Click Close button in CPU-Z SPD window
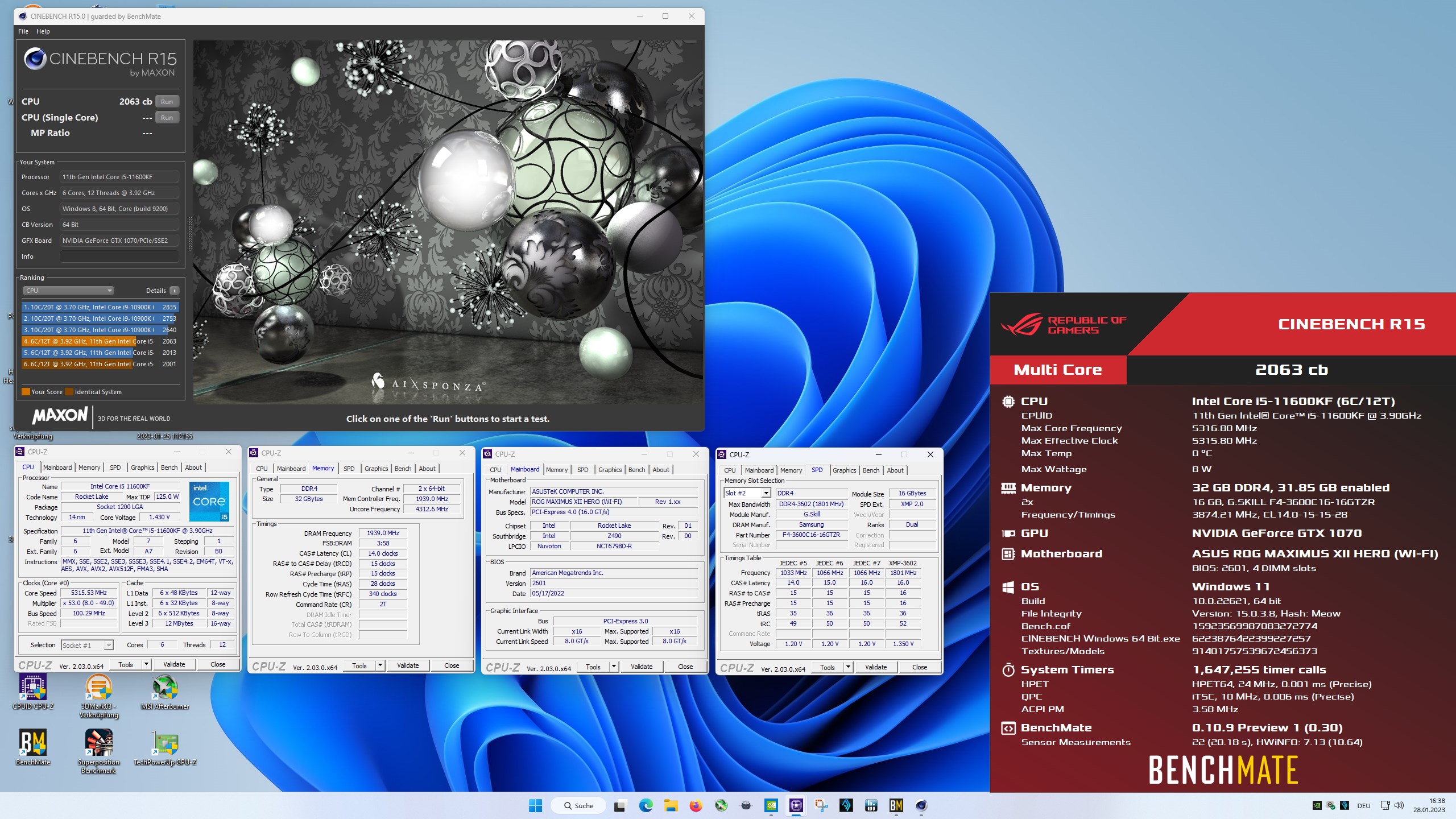Viewport: 1456px width, 819px height. click(920, 667)
